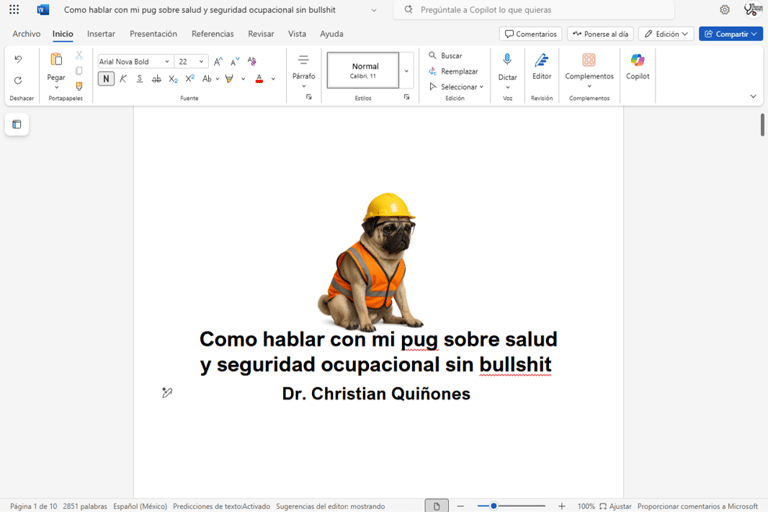
Task: Start dictation with the Dictar microphone
Action: 507,61
